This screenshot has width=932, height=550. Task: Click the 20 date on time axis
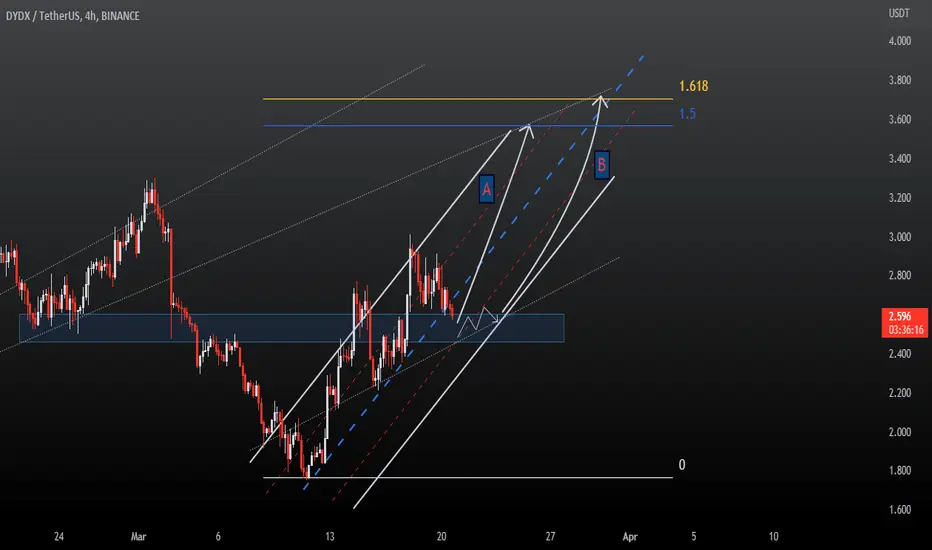click(x=442, y=537)
